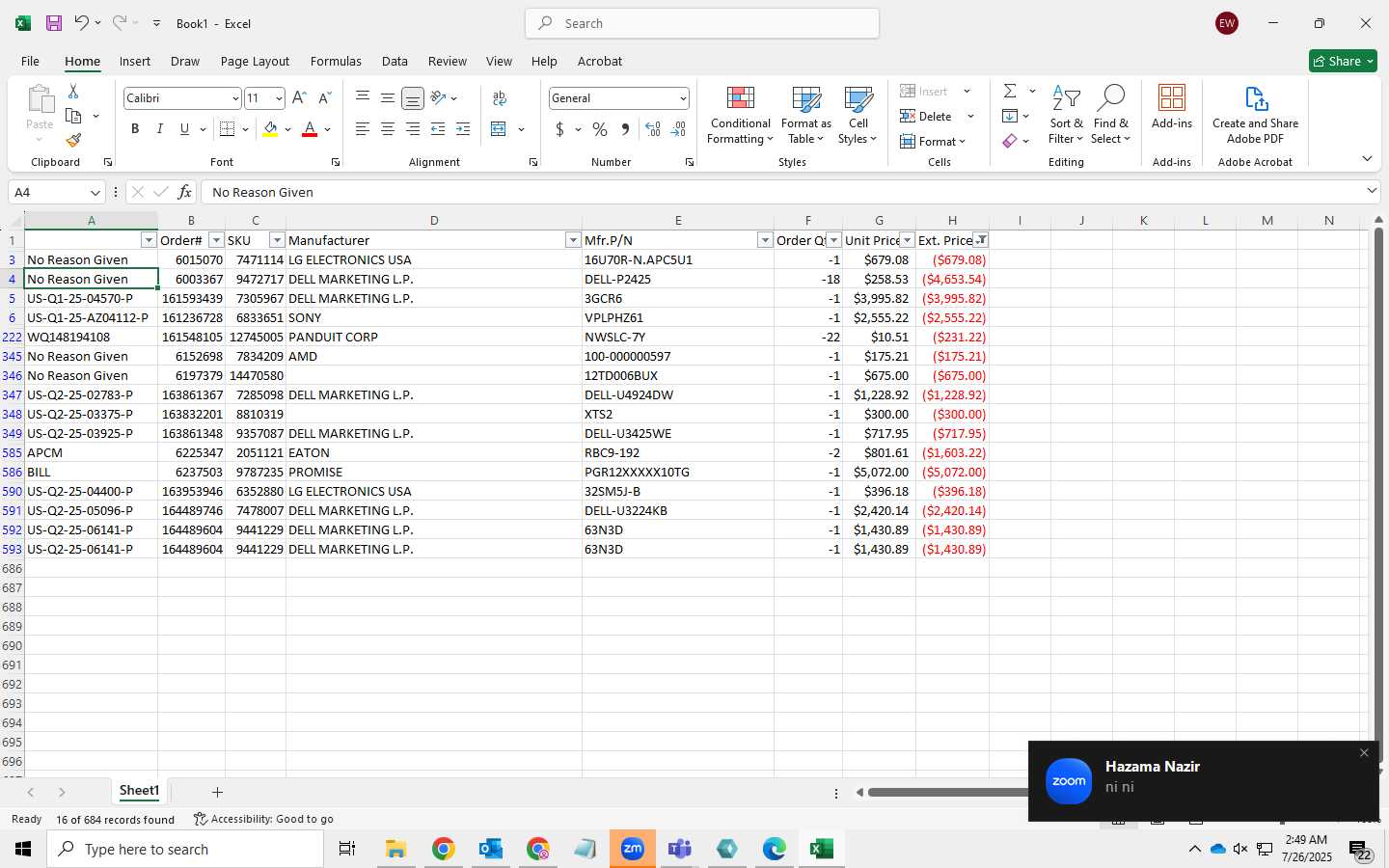Open Sort & Filter menu

pos(1066,116)
